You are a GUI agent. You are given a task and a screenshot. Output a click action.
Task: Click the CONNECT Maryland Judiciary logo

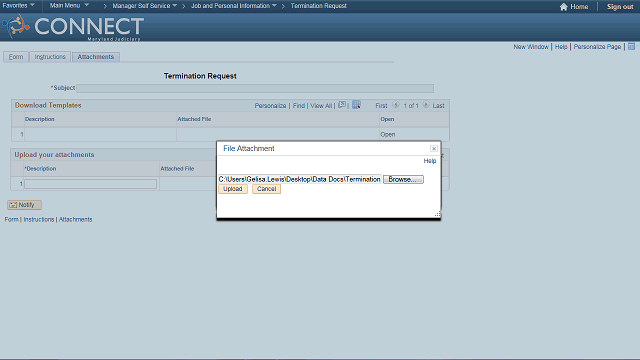point(73,27)
